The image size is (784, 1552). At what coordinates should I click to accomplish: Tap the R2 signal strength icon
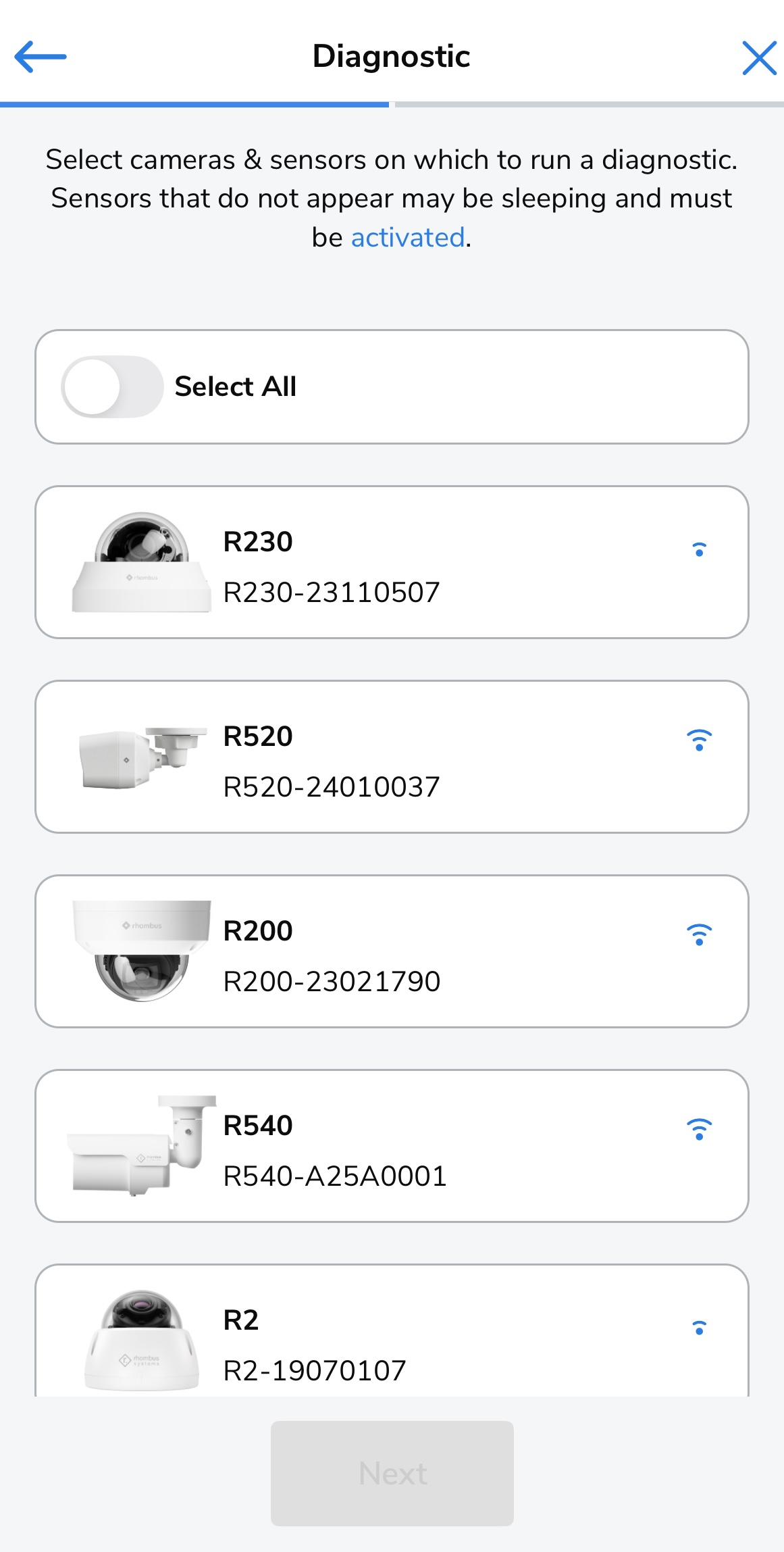700,1328
